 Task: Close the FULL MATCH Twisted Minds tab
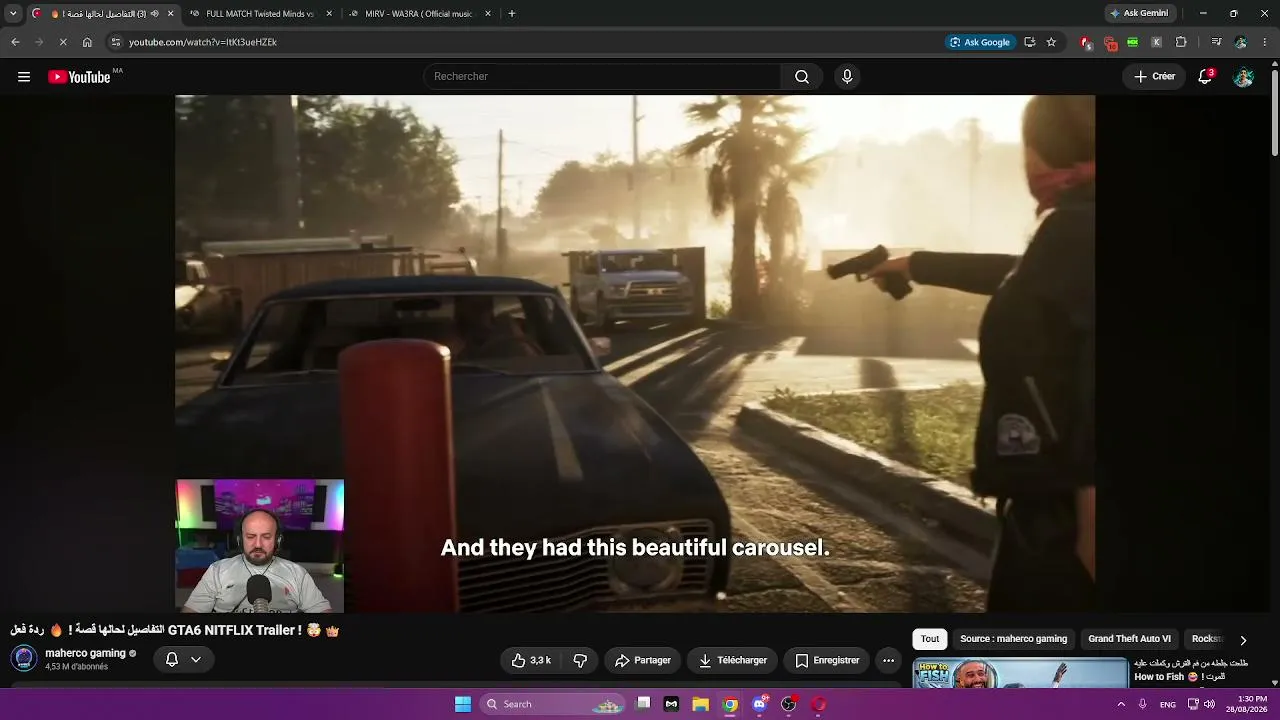click(x=329, y=14)
